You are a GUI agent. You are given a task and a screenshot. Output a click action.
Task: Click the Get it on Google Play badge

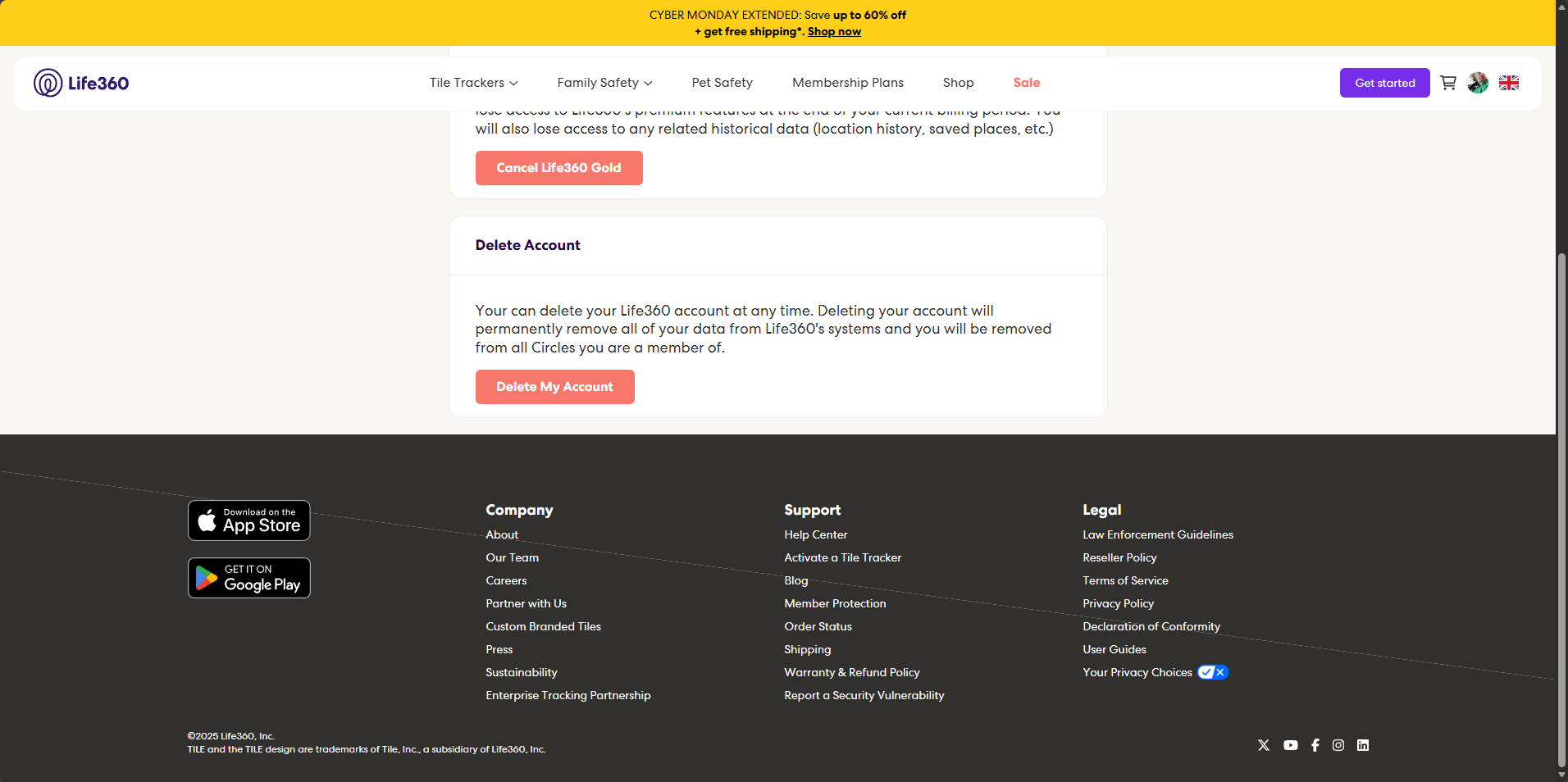tap(249, 578)
